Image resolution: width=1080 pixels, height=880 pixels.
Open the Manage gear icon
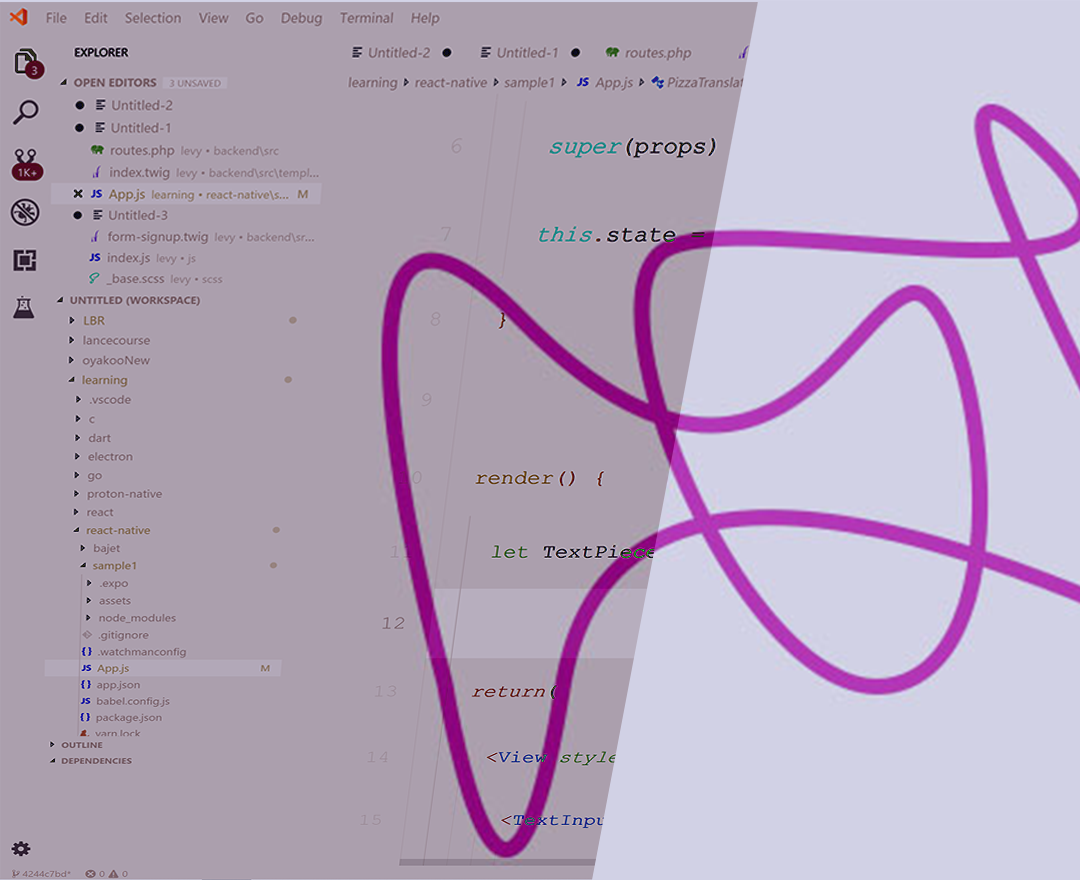pyautogui.click(x=21, y=848)
